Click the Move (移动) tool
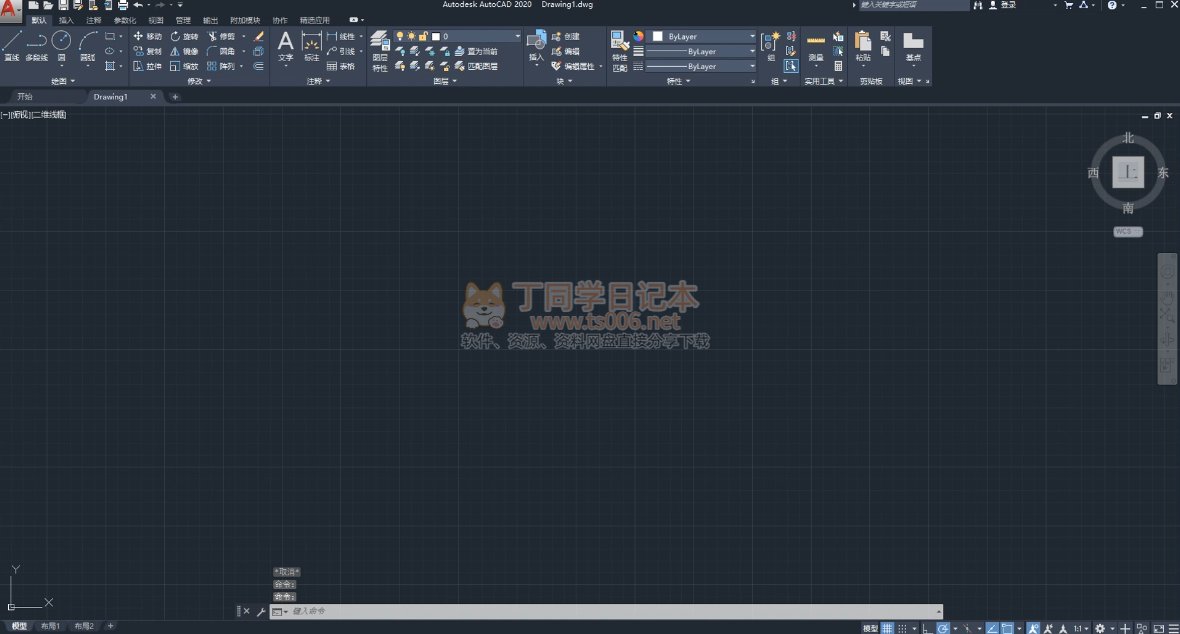 [x=147, y=36]
